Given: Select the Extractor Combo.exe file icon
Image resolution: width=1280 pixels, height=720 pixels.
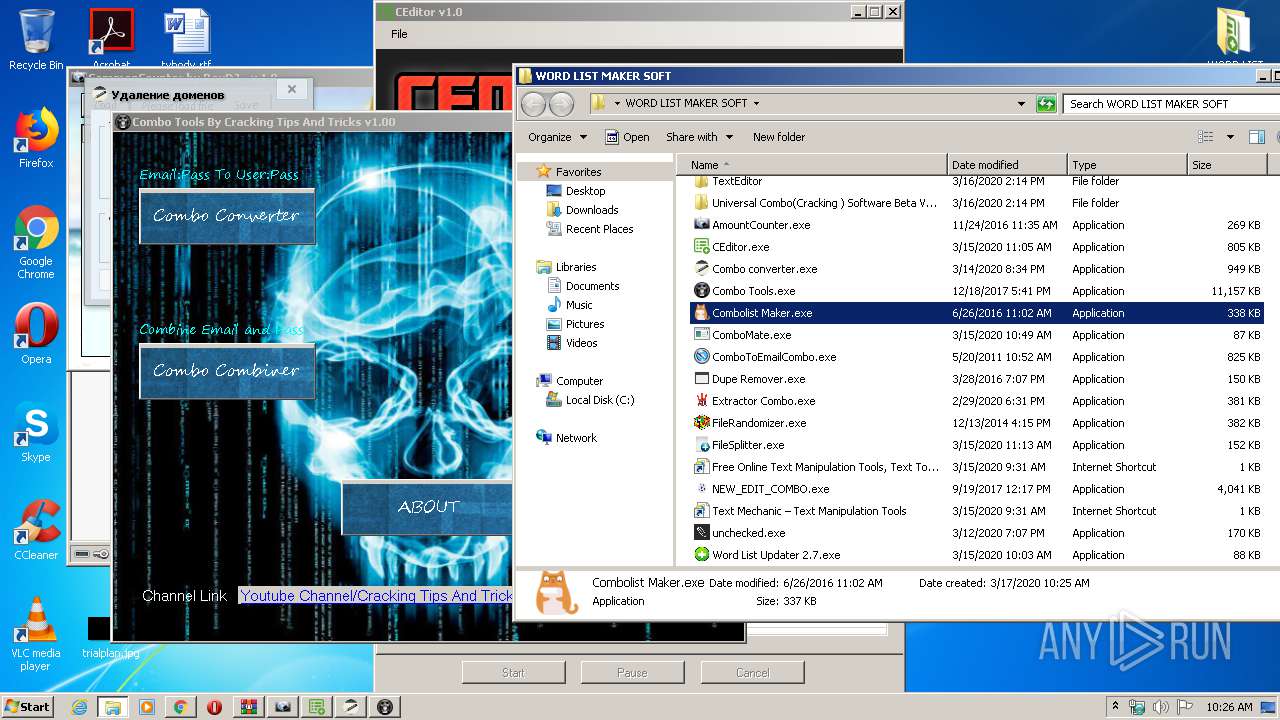Looking at the screenshot, I should coord(701,401).
